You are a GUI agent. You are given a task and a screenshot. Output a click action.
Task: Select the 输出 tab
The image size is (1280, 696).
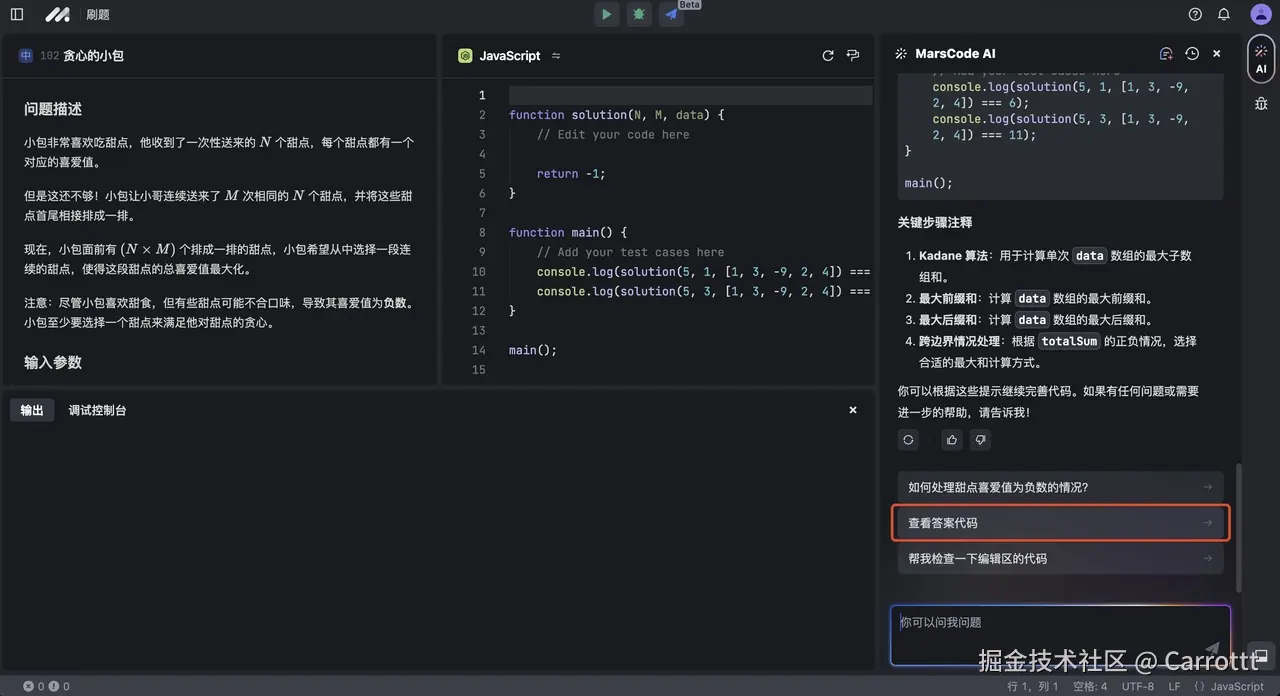[x=32, y=410]
